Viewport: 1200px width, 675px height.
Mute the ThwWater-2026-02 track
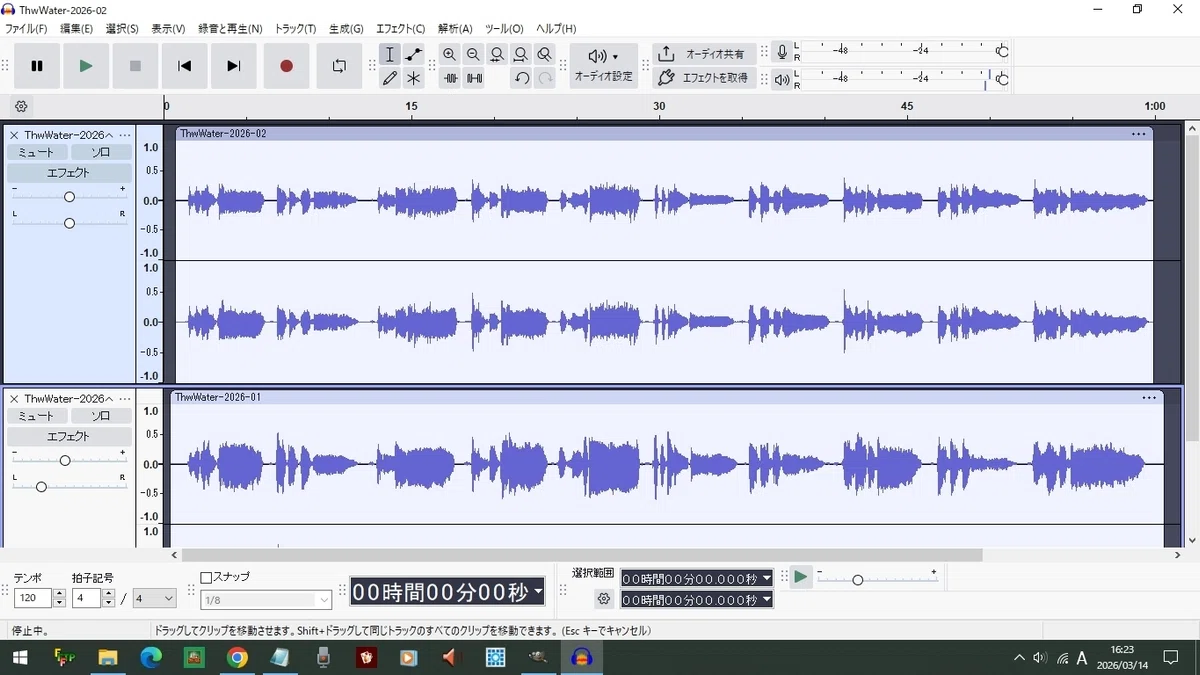click(x=37, y=152)
